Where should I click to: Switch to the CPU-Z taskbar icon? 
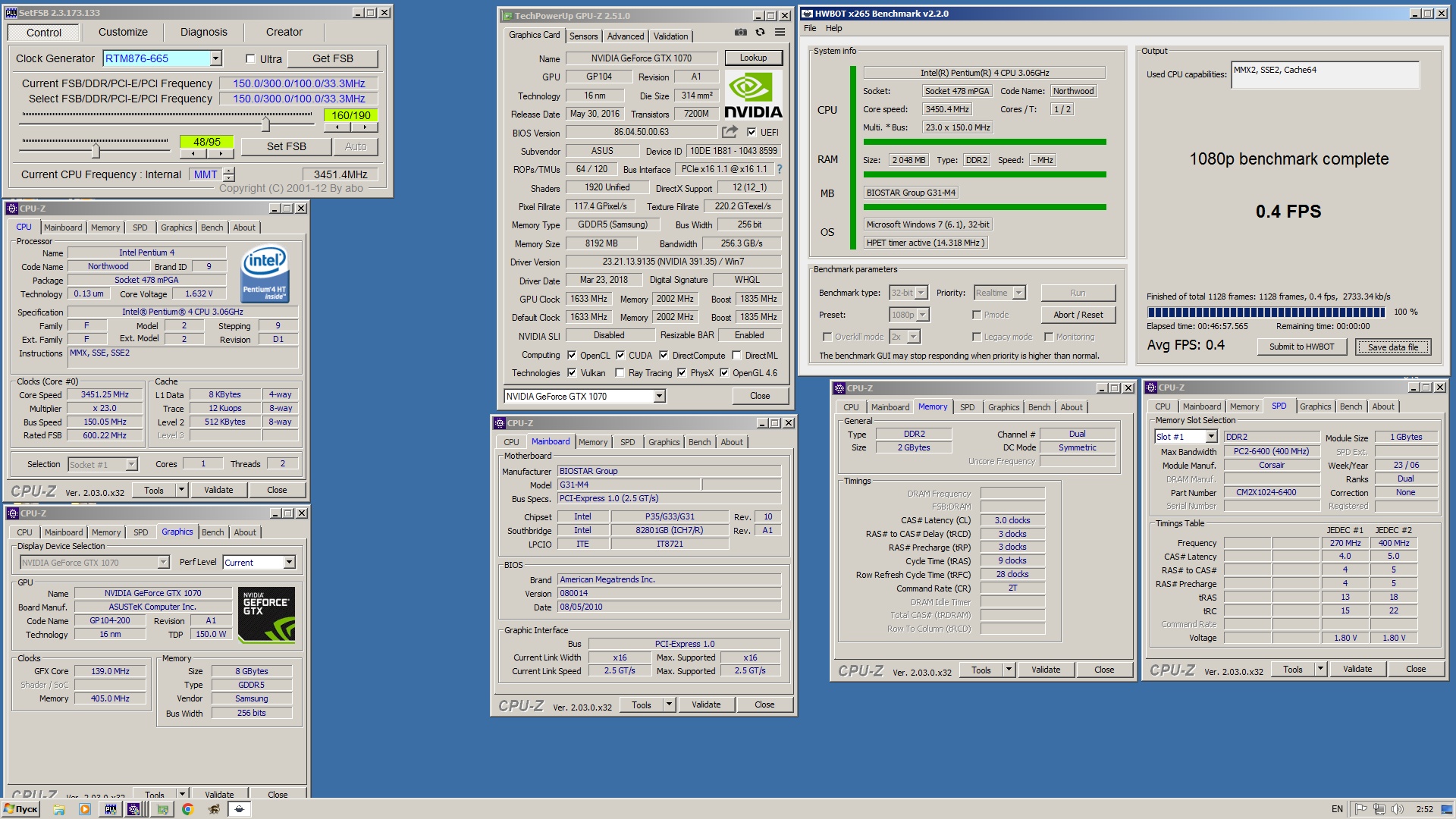[133, 809]
